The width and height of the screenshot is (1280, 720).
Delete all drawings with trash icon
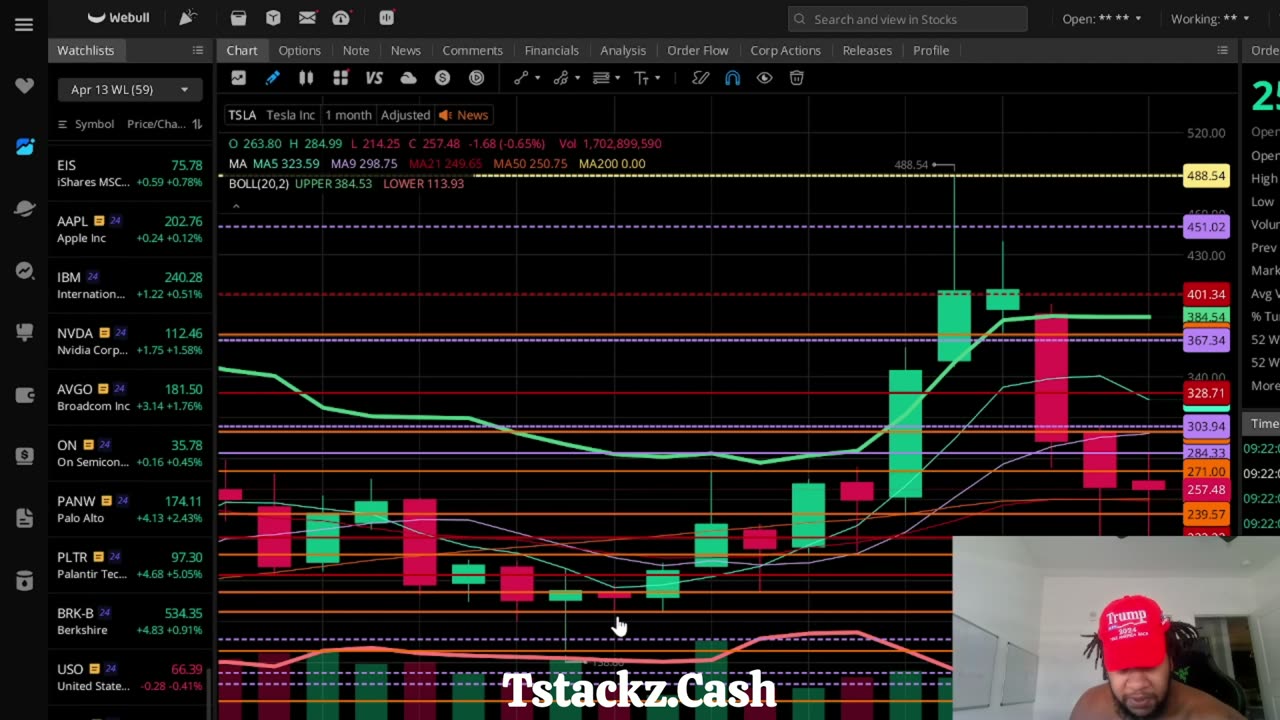pos(796,78)
